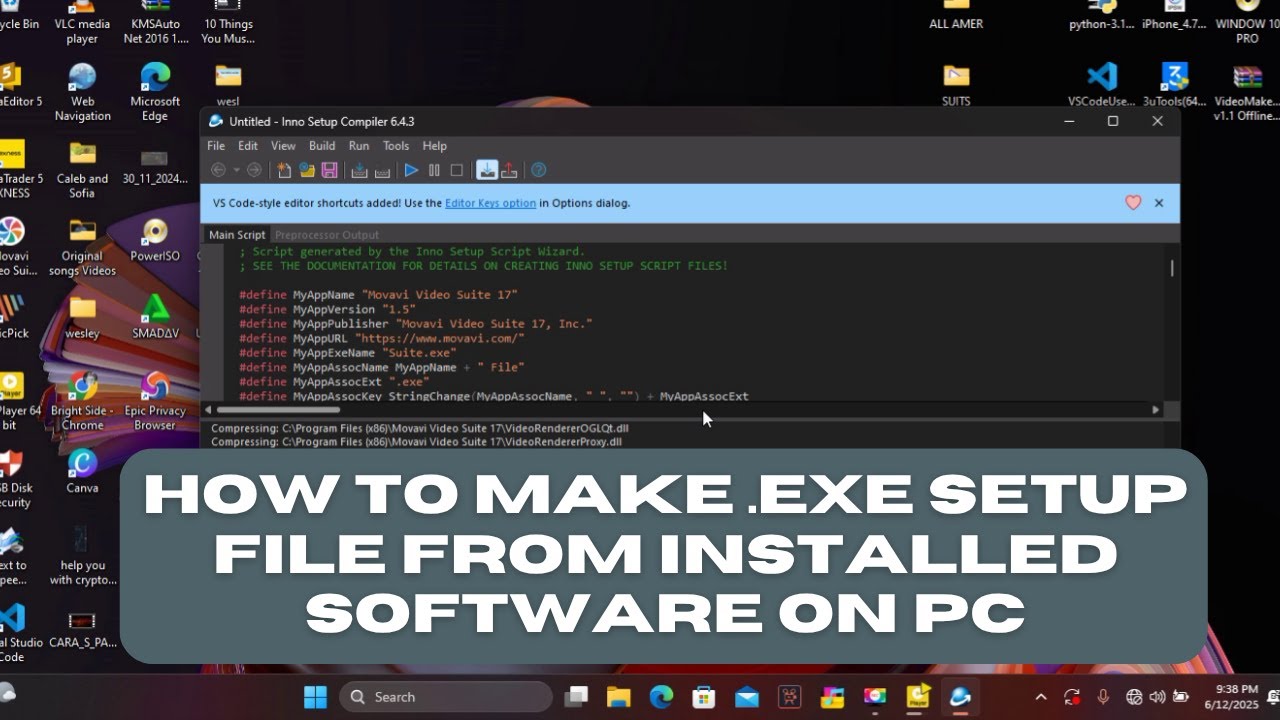Select the MyAppVersion "1.5" define line

point(328,310)
